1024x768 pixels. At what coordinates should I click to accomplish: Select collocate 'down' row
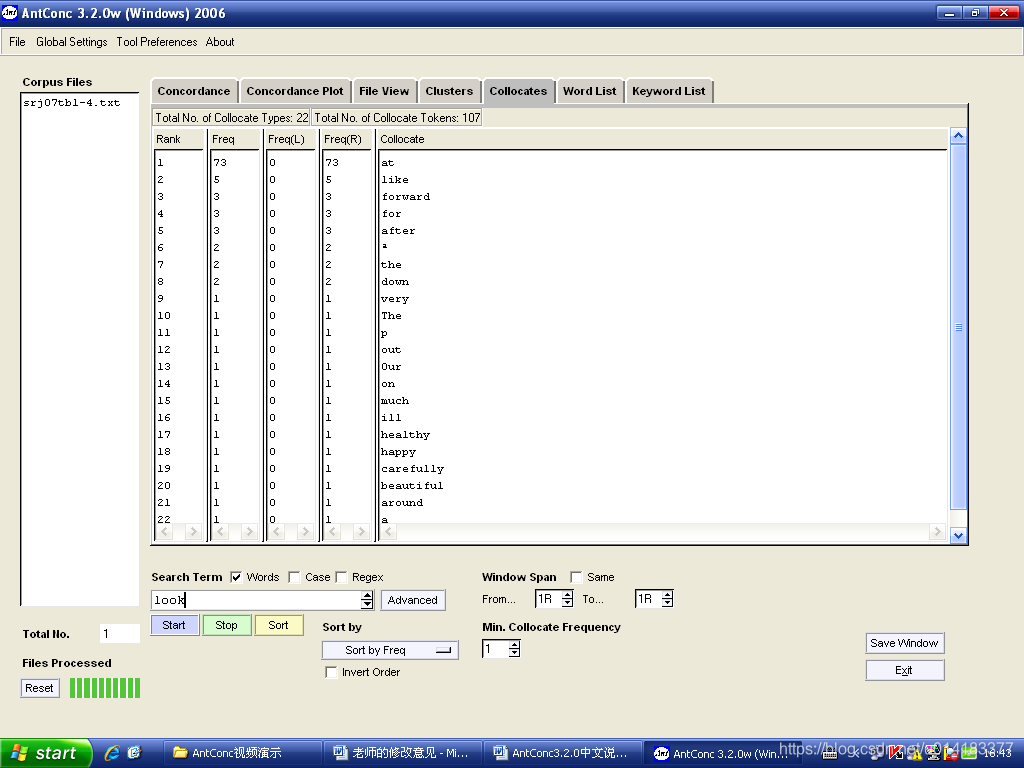394,281
